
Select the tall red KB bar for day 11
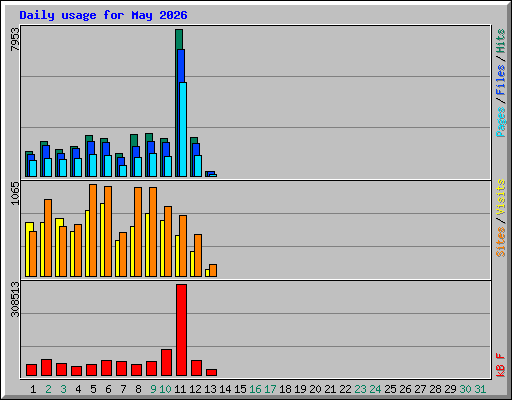click(x=181, y=330)
